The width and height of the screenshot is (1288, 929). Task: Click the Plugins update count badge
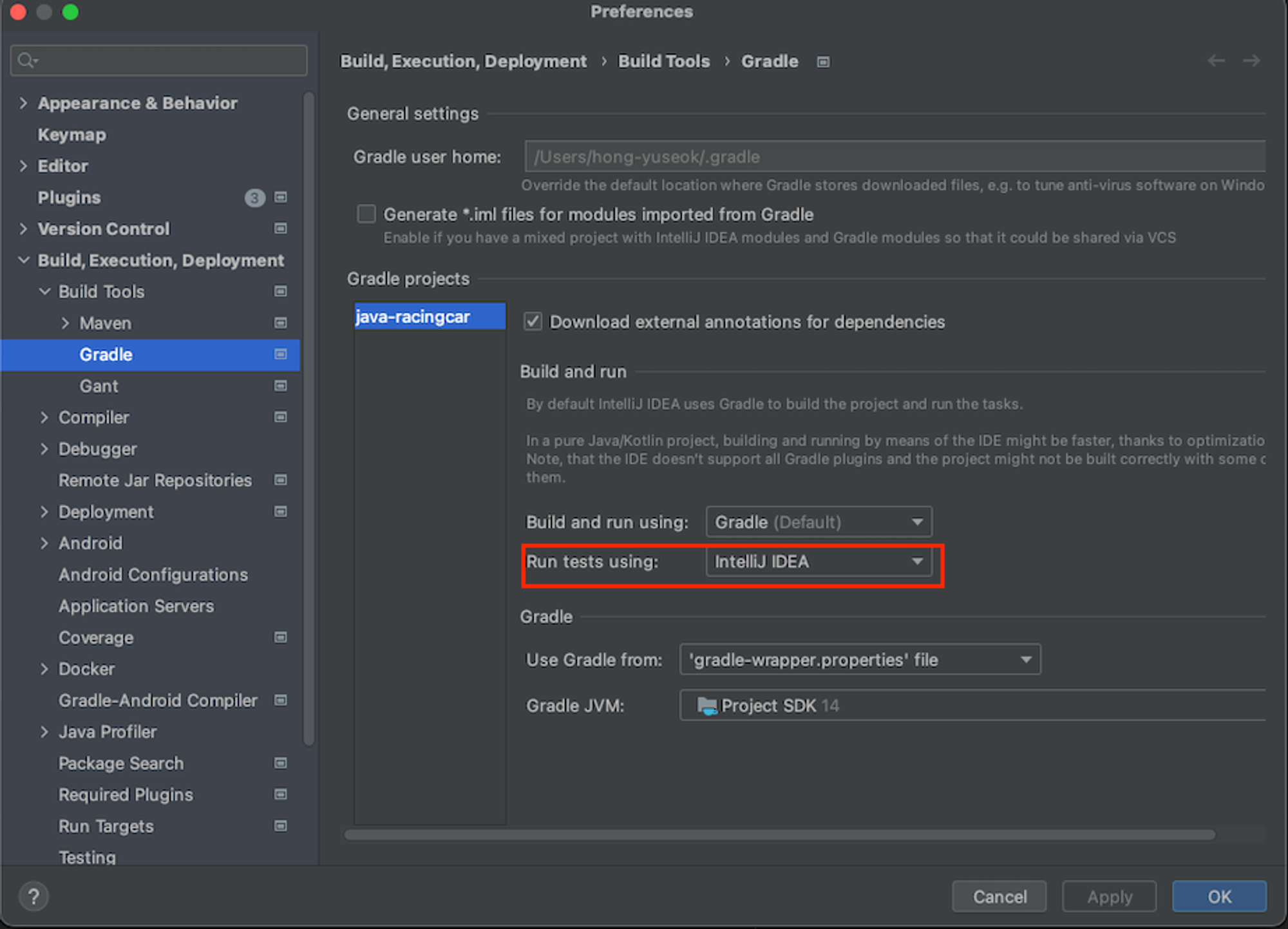255,198
